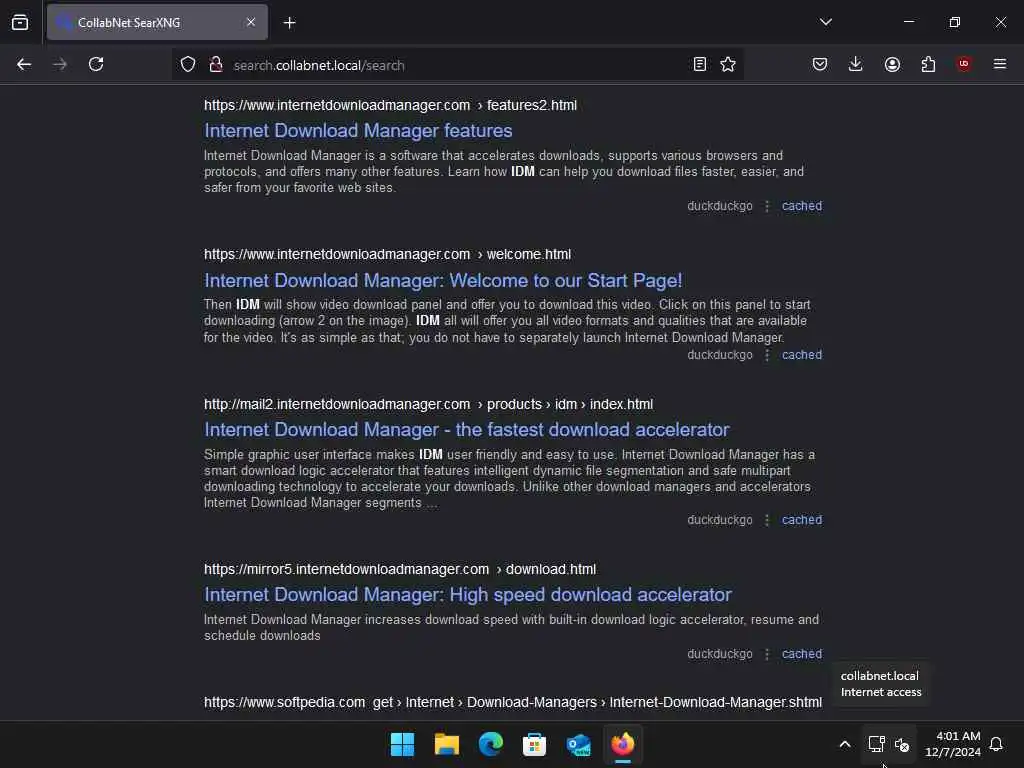The height and width of the screenshot is (768, 1024).
Task: Show hidden system tray icons
Action: point(844,744)
